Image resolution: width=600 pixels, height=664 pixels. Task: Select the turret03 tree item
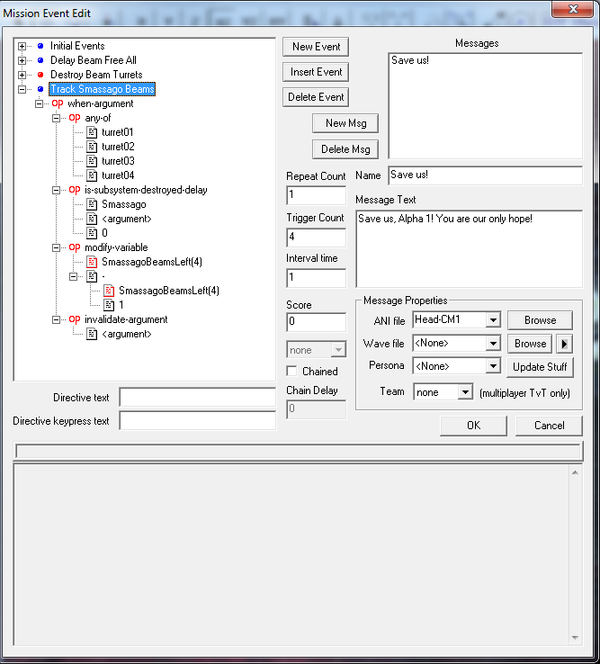[118, 161]
